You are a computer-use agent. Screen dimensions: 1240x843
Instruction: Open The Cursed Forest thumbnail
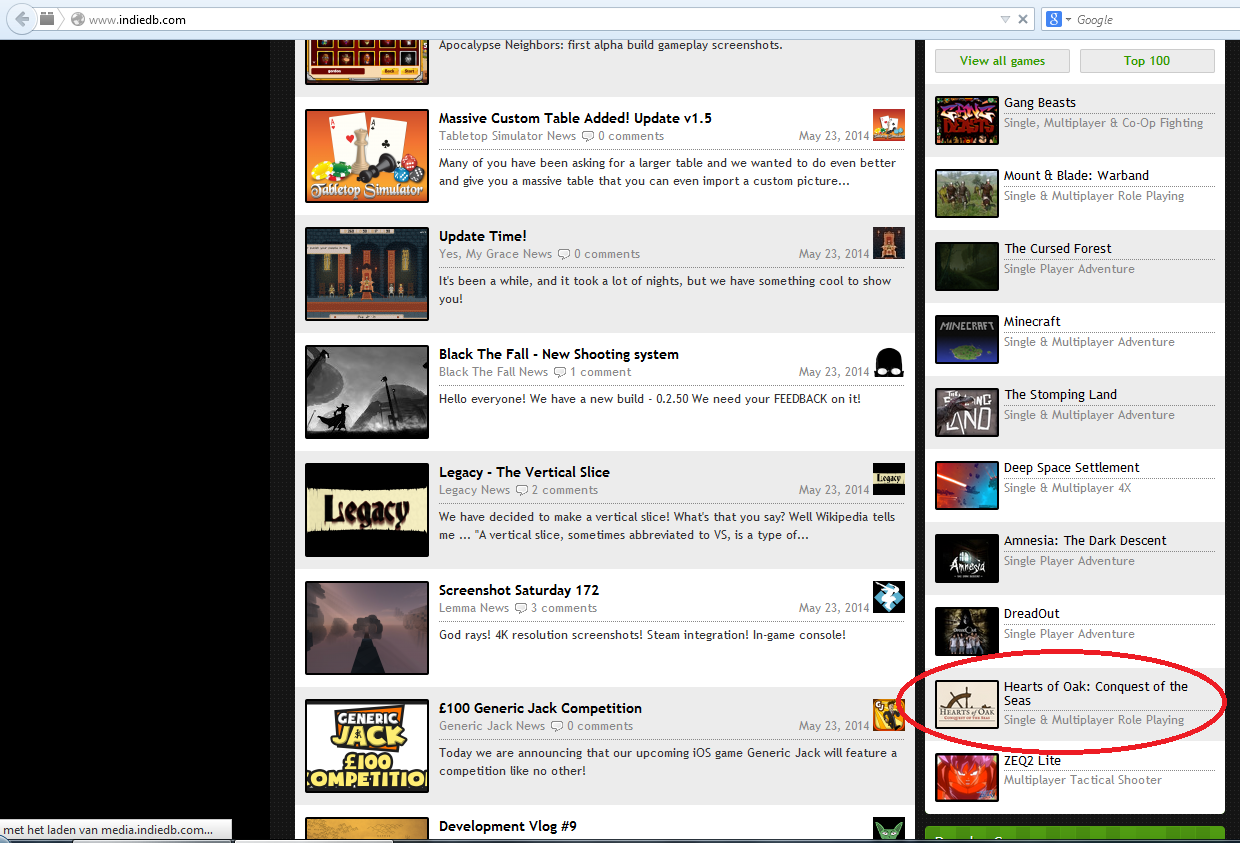(967, 267)
